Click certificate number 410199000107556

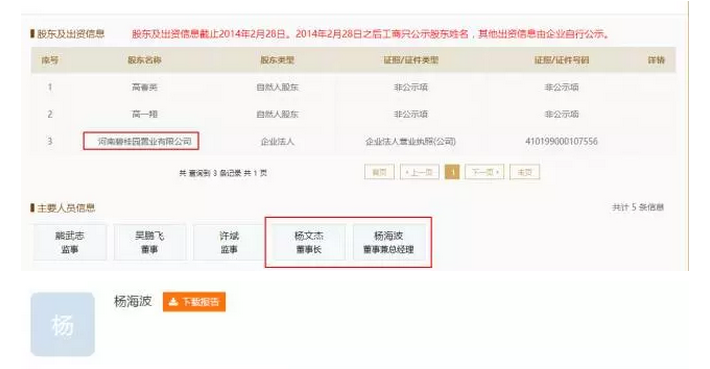click(x=561, y=141)
